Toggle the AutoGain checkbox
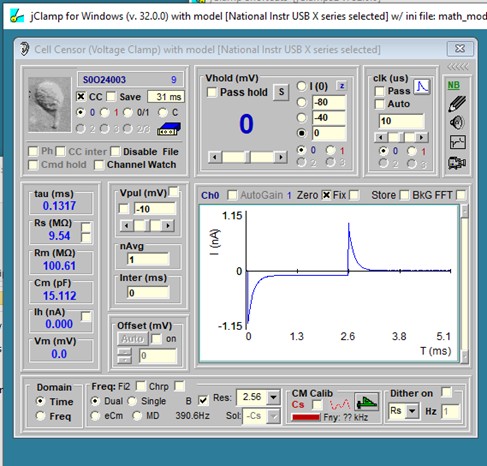This screenshot has width=487, height=466. (232, 195)
